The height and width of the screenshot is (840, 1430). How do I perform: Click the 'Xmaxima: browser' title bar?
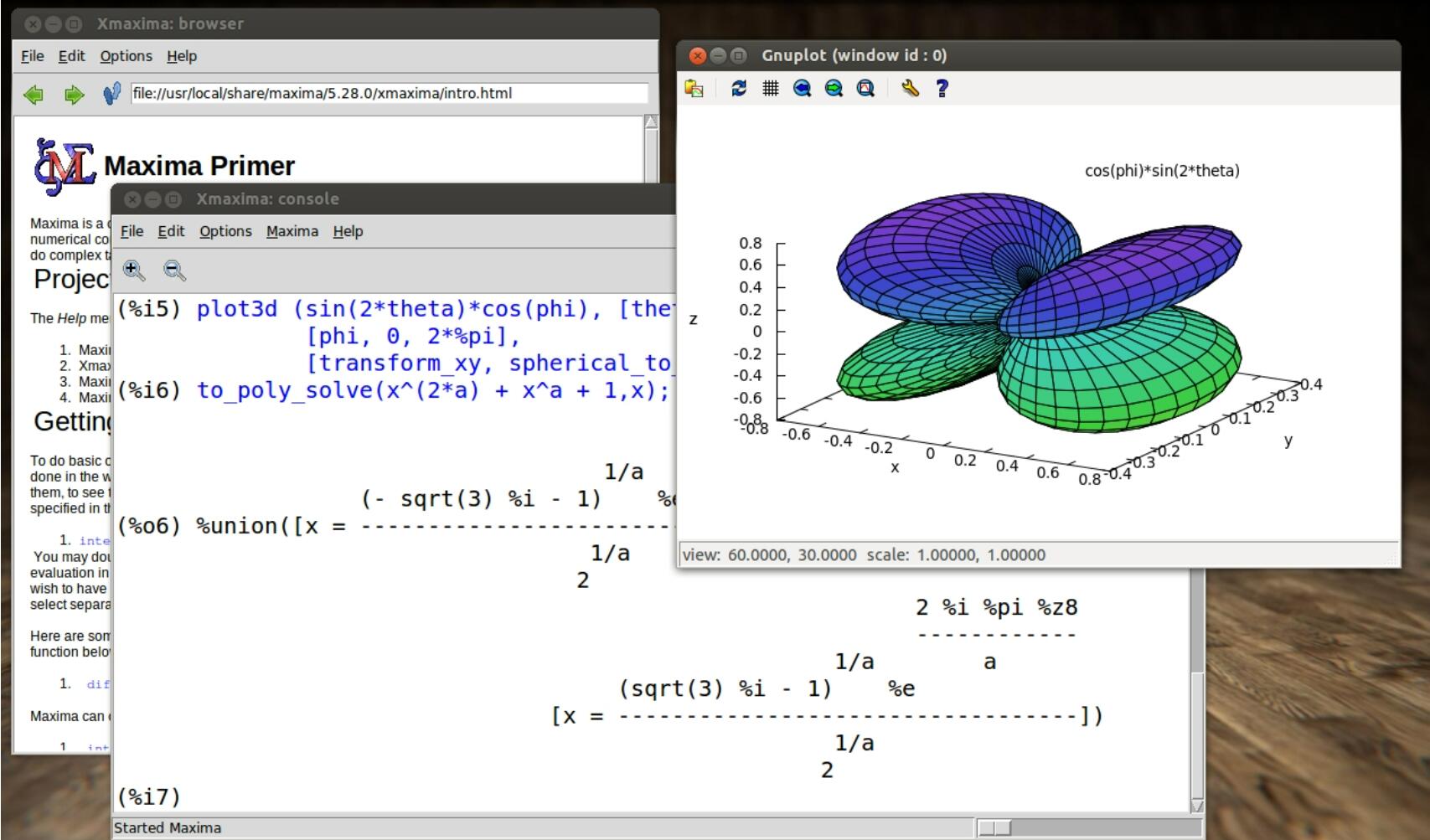335,24
